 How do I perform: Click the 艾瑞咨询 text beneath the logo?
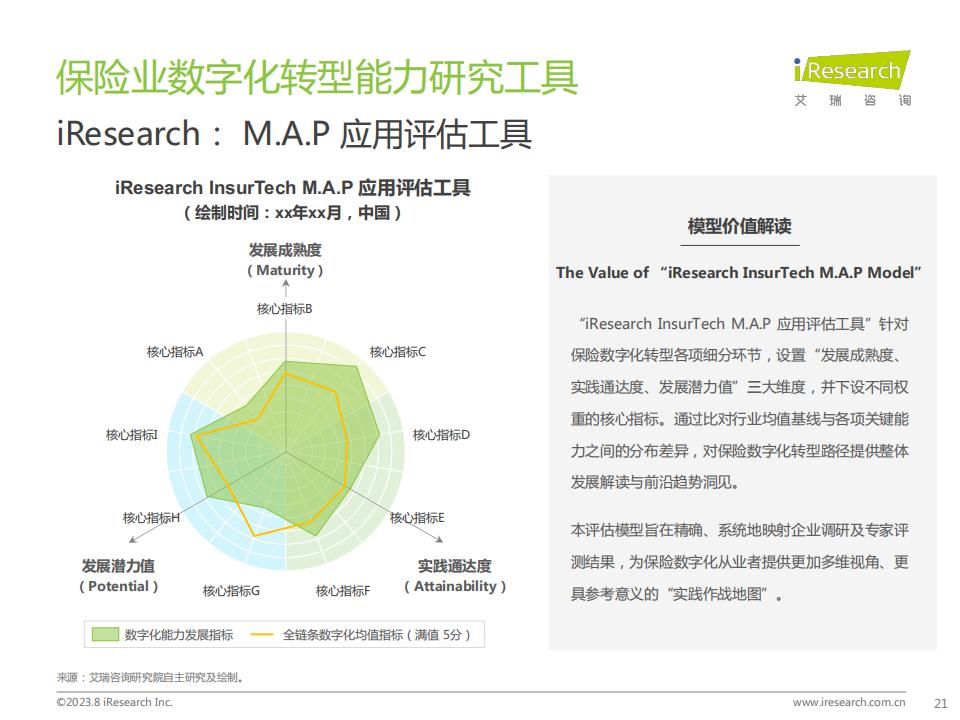coord(852,100)
